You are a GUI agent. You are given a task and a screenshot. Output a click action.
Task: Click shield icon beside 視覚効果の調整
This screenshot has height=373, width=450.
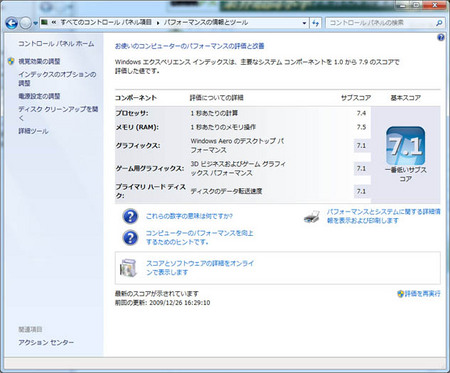[11, 61]
